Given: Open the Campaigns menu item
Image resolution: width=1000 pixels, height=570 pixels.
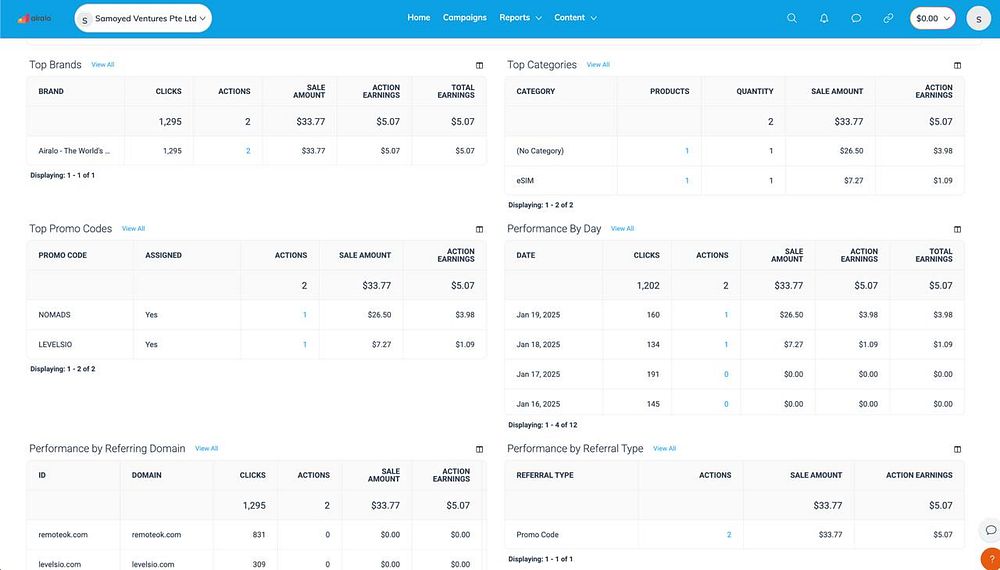Looking at the screenshot, I should 464,18.
